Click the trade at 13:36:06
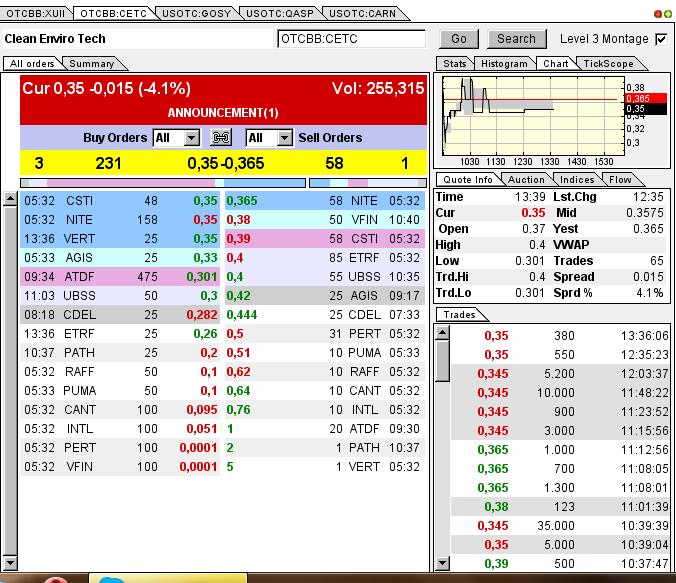This screenshot has height=583, width=676. [x=560, y=335]
